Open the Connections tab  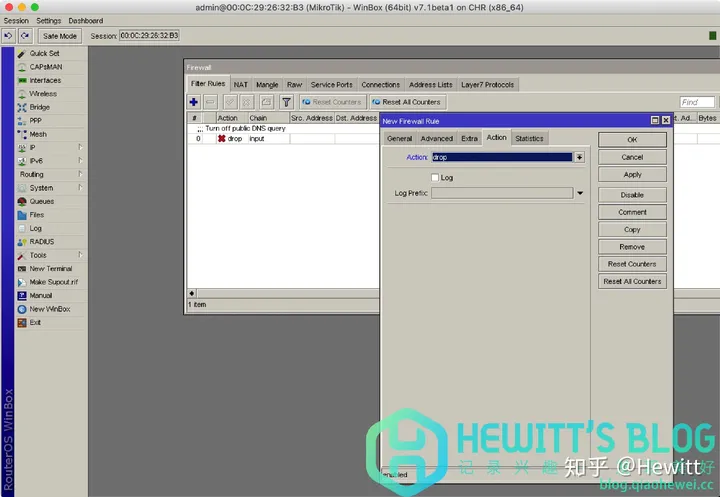click(381, 85)
